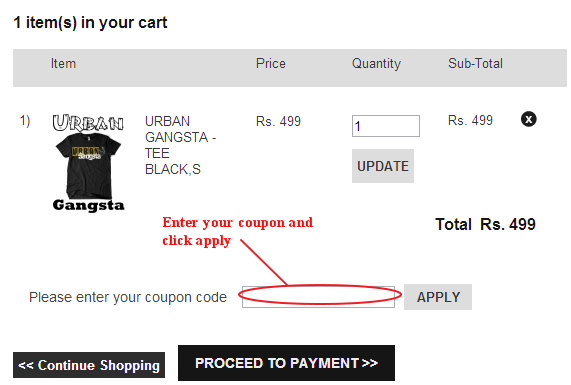Click the red 'Enter your coupon' annotation text
This screenshot has height=385, width=571.
[x=237, y=231]
